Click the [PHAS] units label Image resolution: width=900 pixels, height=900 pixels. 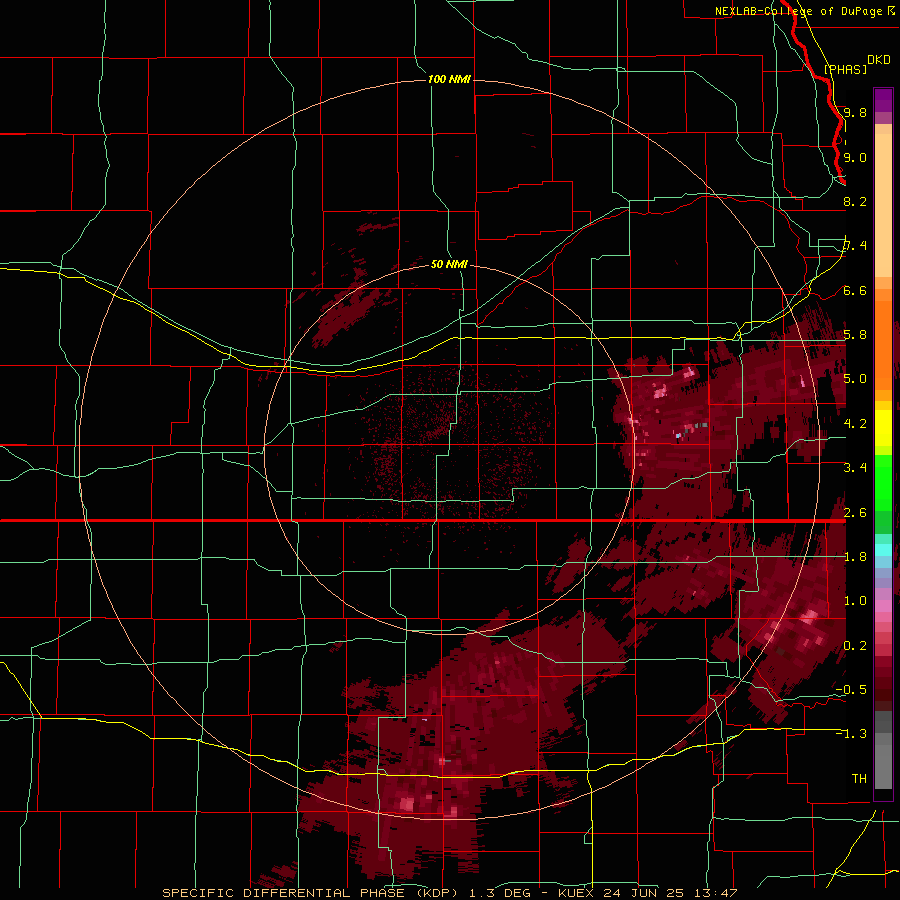click(x=845, y=69)
